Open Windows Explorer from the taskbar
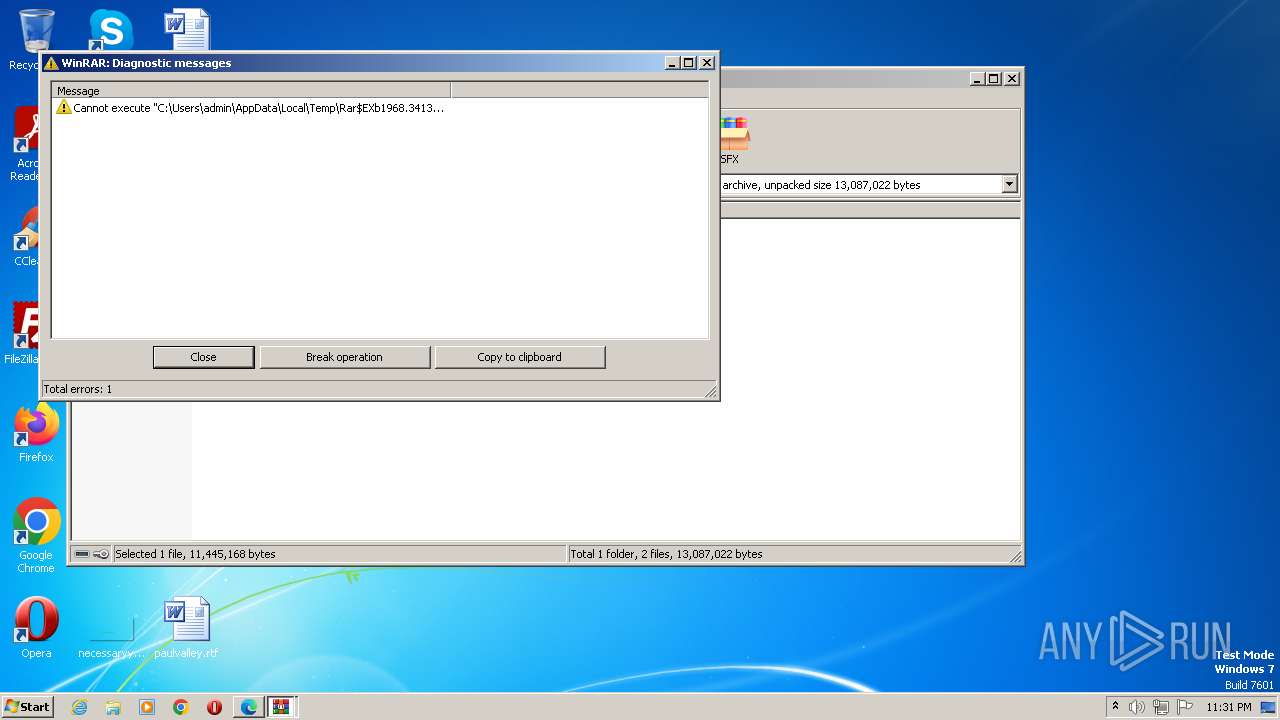 click(x=113, y=707)
